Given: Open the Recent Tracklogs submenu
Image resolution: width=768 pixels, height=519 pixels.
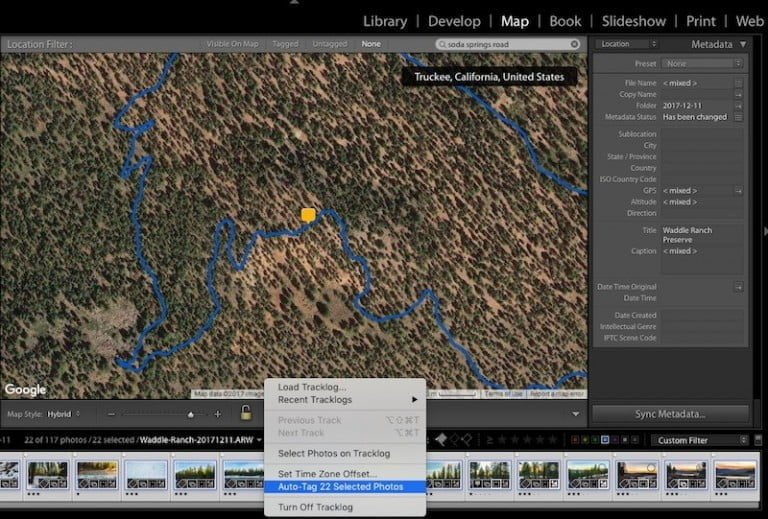Looking at the screenshot, I should coord(346,400).
